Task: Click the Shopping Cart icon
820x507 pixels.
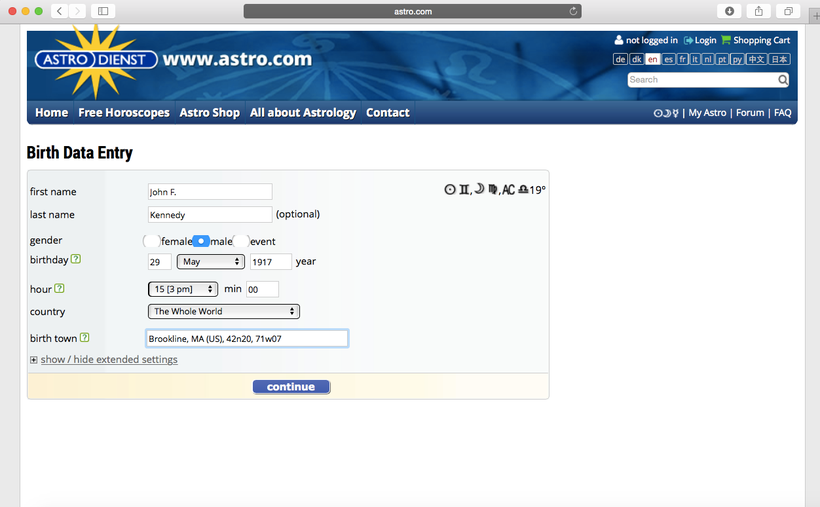Action: pyautogui.click(x=726, y=40)
